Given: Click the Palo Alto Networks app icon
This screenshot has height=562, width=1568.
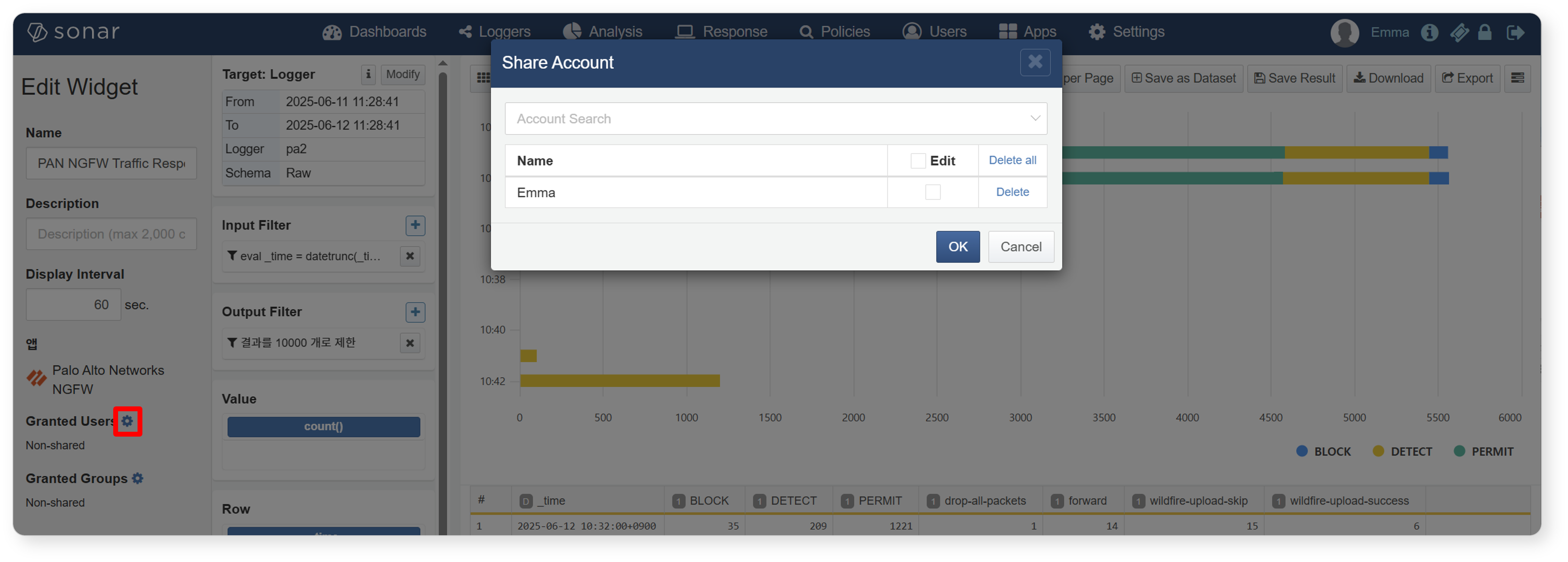Looking at the screenshot, I should [36, 378].
